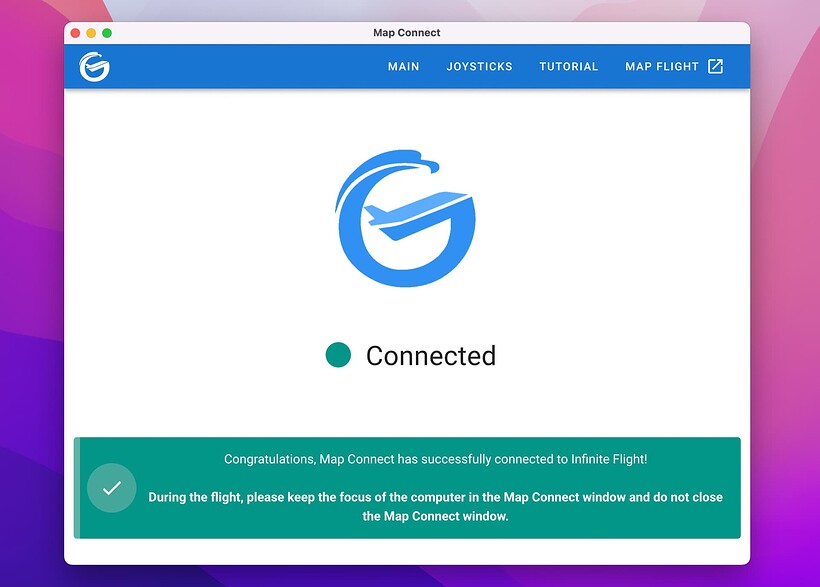Click the "Map Connect" window title
The image size is (820, 587).
coord(406,32)
